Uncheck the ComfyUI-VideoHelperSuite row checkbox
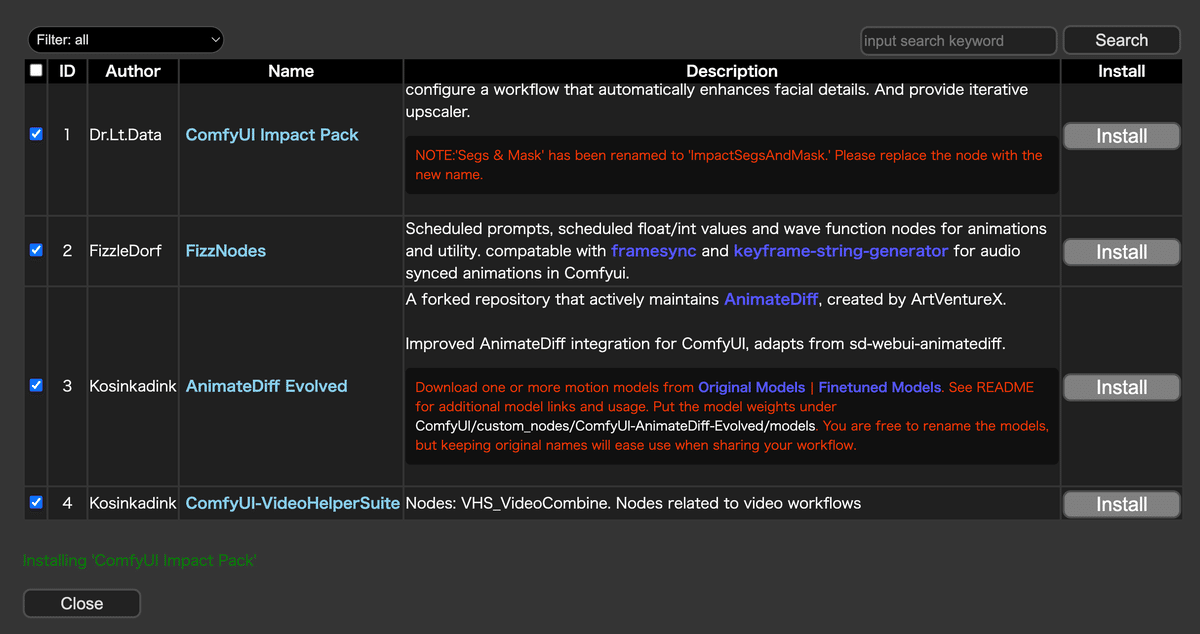The height and width of the screenshot is (634, 1200). click(x=36, y=503)
